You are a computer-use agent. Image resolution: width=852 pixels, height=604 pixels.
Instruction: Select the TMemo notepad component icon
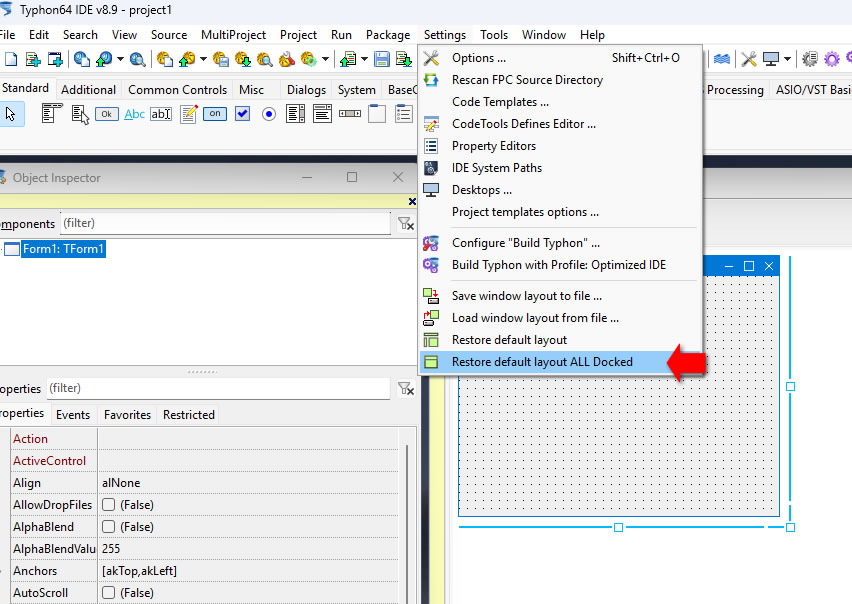[x=188, y=114]
